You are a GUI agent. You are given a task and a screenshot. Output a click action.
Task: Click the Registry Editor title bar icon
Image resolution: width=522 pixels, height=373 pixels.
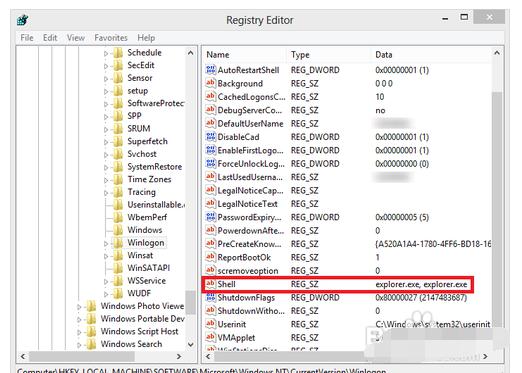pyautogui.click(x=22, y=20)
